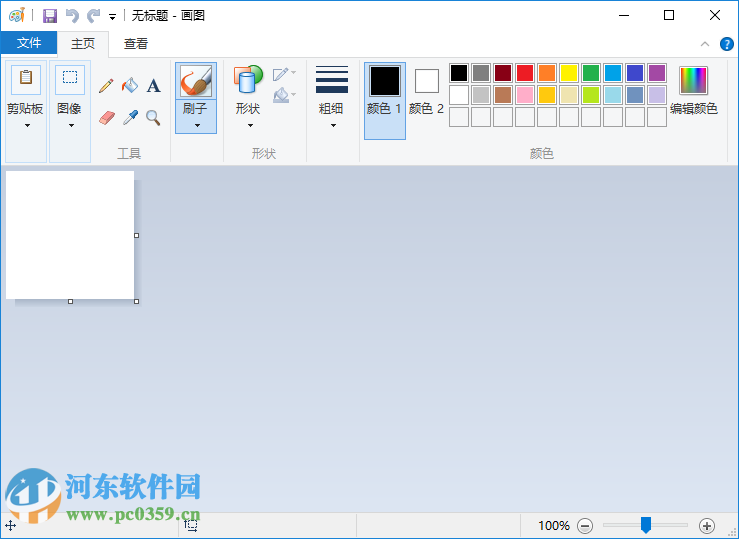Image resolution: width=739 pixels, height=539 pixels.
Task: Pick the indigo color swatch
Action: [x=635, y=73]
